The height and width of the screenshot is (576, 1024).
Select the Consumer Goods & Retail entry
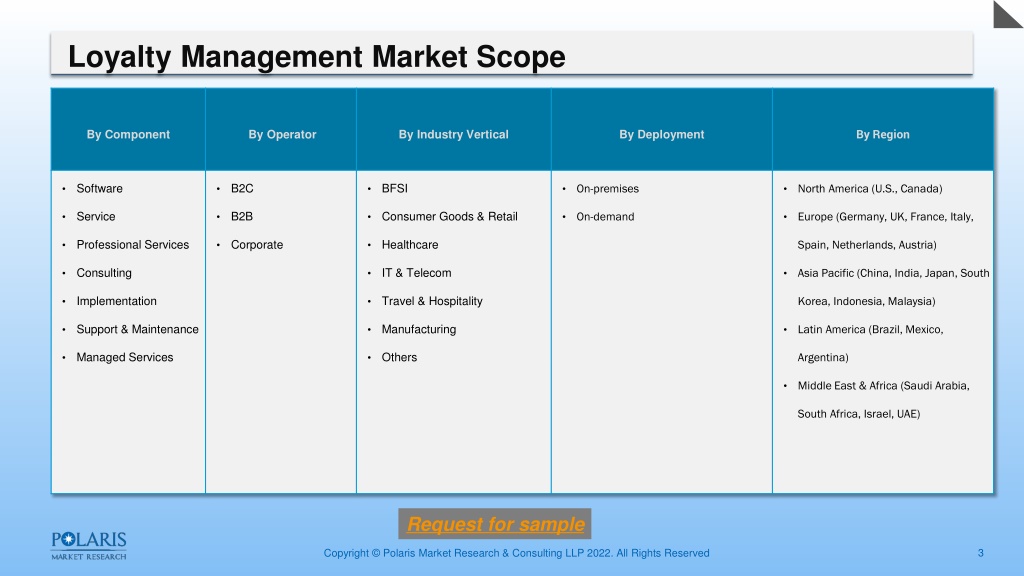[449, 217]
